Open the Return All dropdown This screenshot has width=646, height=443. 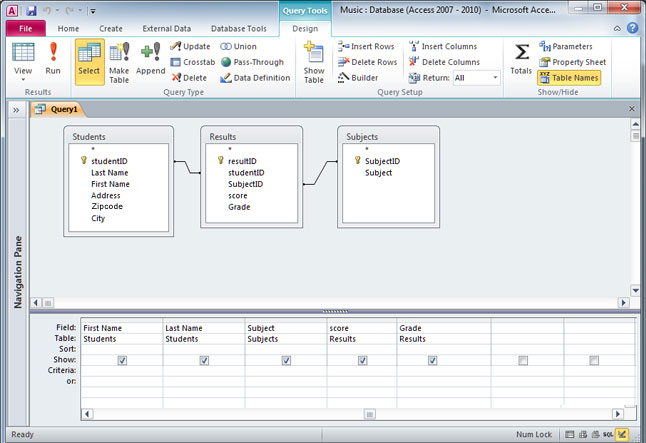pyautogui.click(x=495, y=77)
